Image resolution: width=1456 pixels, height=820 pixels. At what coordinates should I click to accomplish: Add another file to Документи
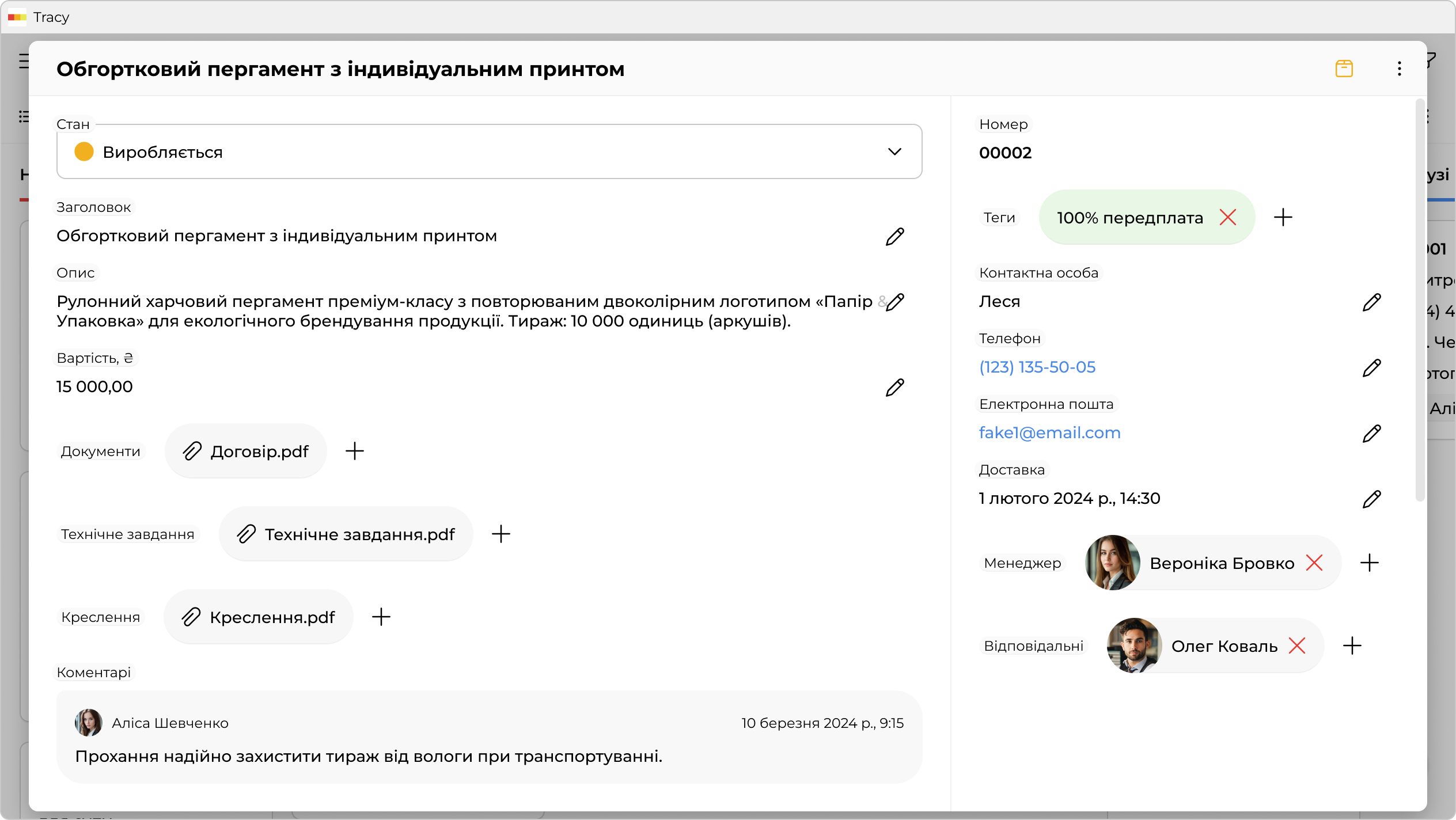click(x=355, y=451)
